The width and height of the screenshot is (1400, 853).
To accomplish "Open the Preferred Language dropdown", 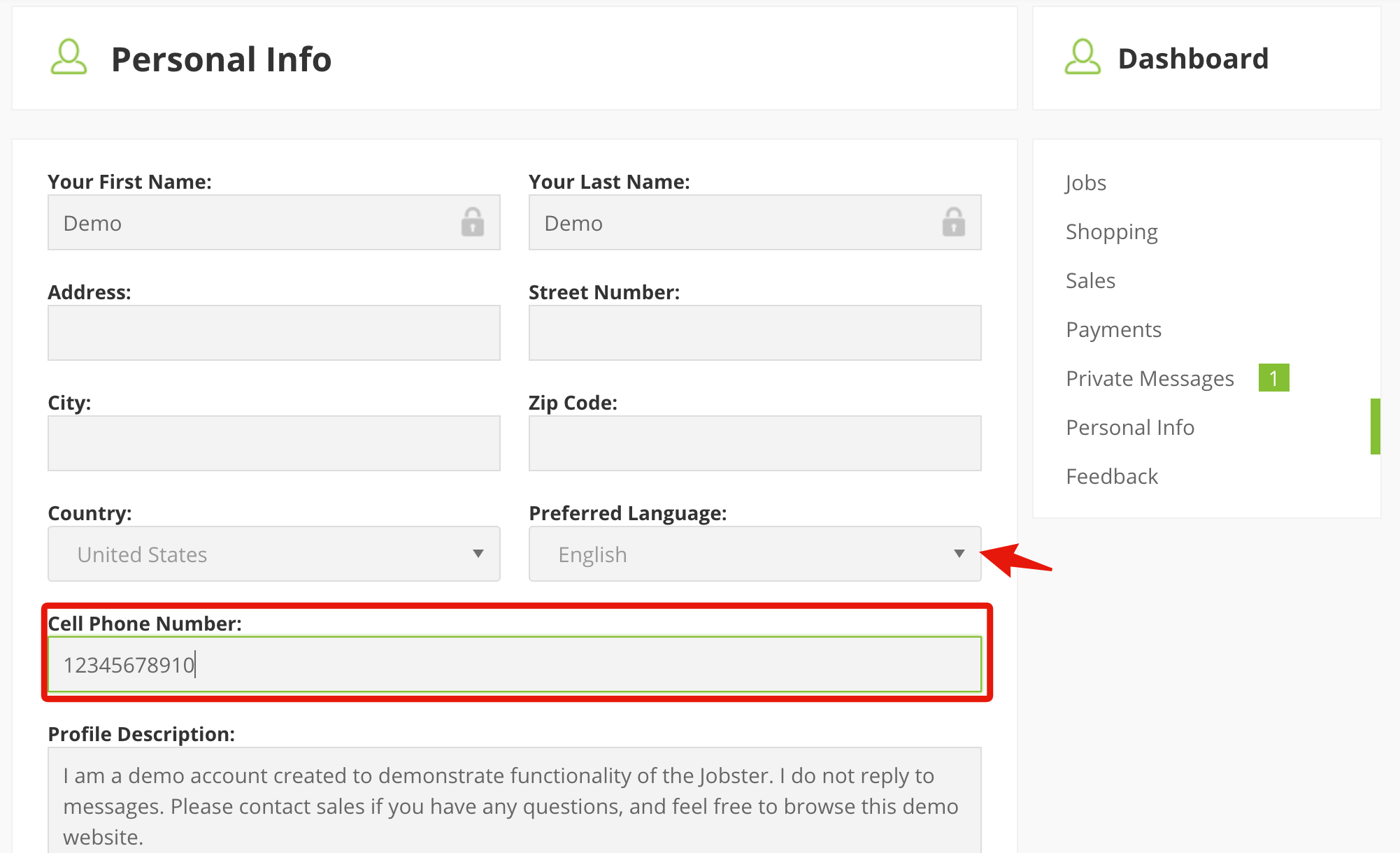I will (755, 554).
